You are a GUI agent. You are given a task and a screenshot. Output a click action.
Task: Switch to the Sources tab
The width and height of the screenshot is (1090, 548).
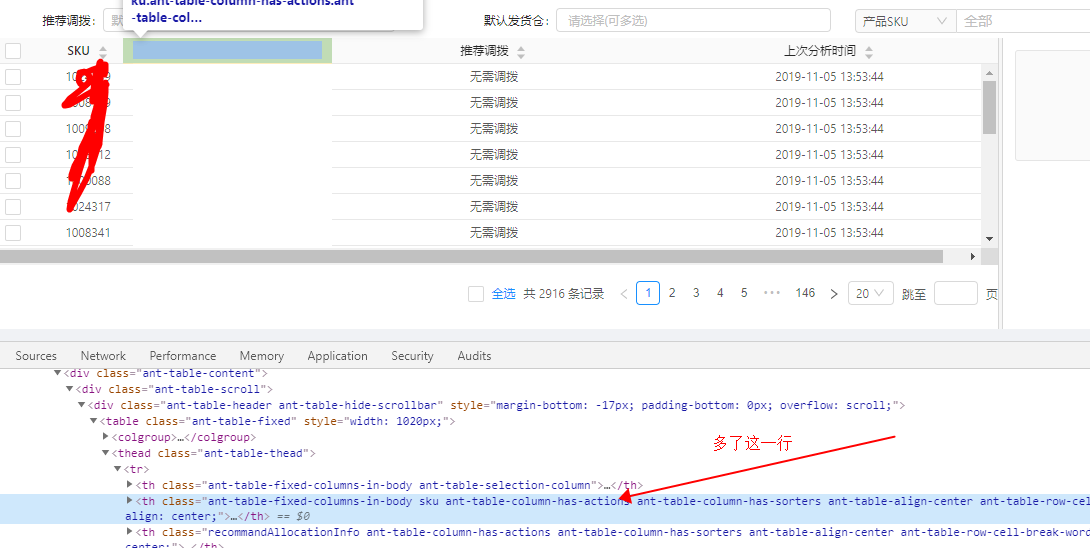tap(36, 355)
